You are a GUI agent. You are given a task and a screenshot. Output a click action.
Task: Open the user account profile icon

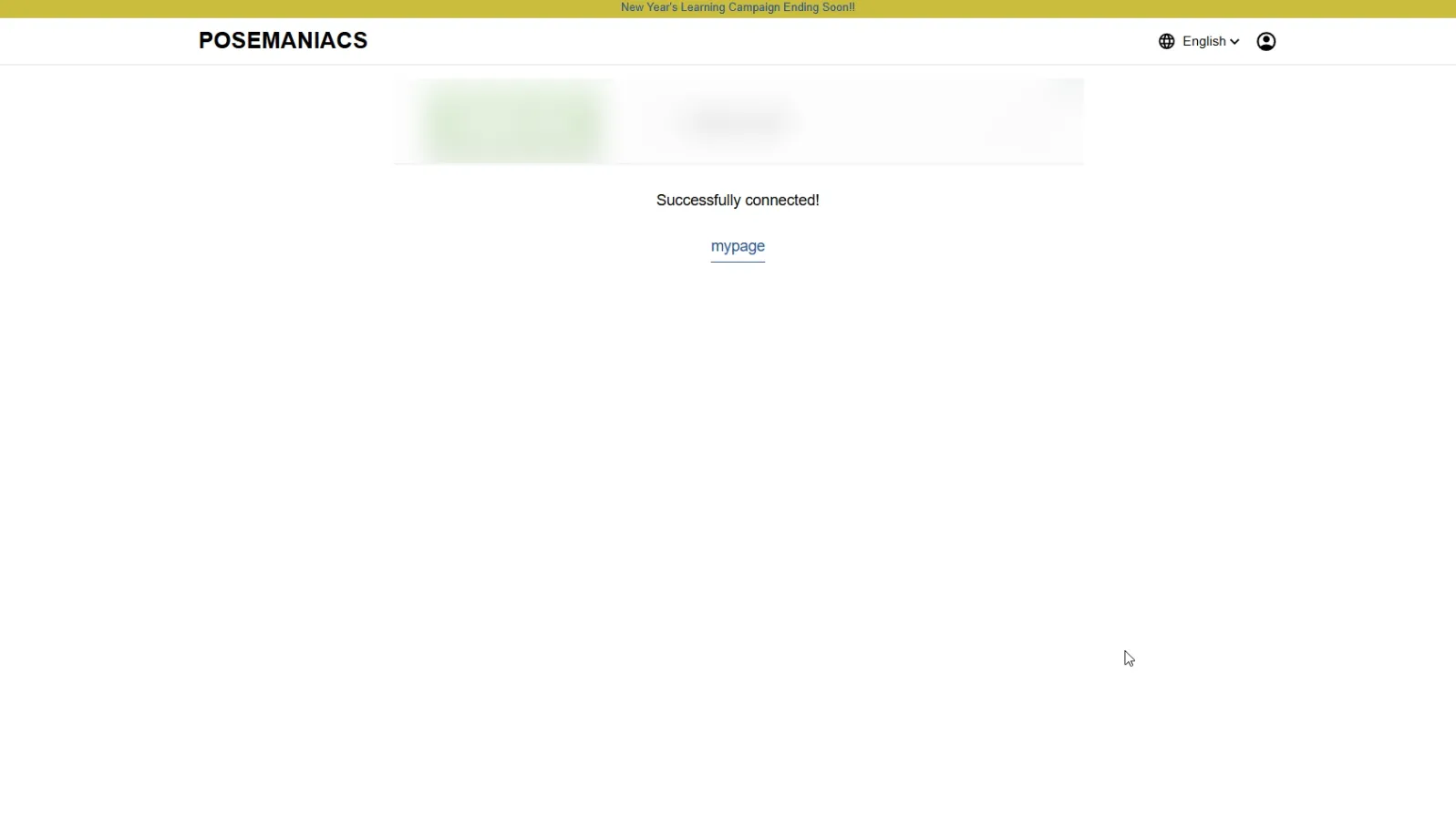[x=1265, y=42]
